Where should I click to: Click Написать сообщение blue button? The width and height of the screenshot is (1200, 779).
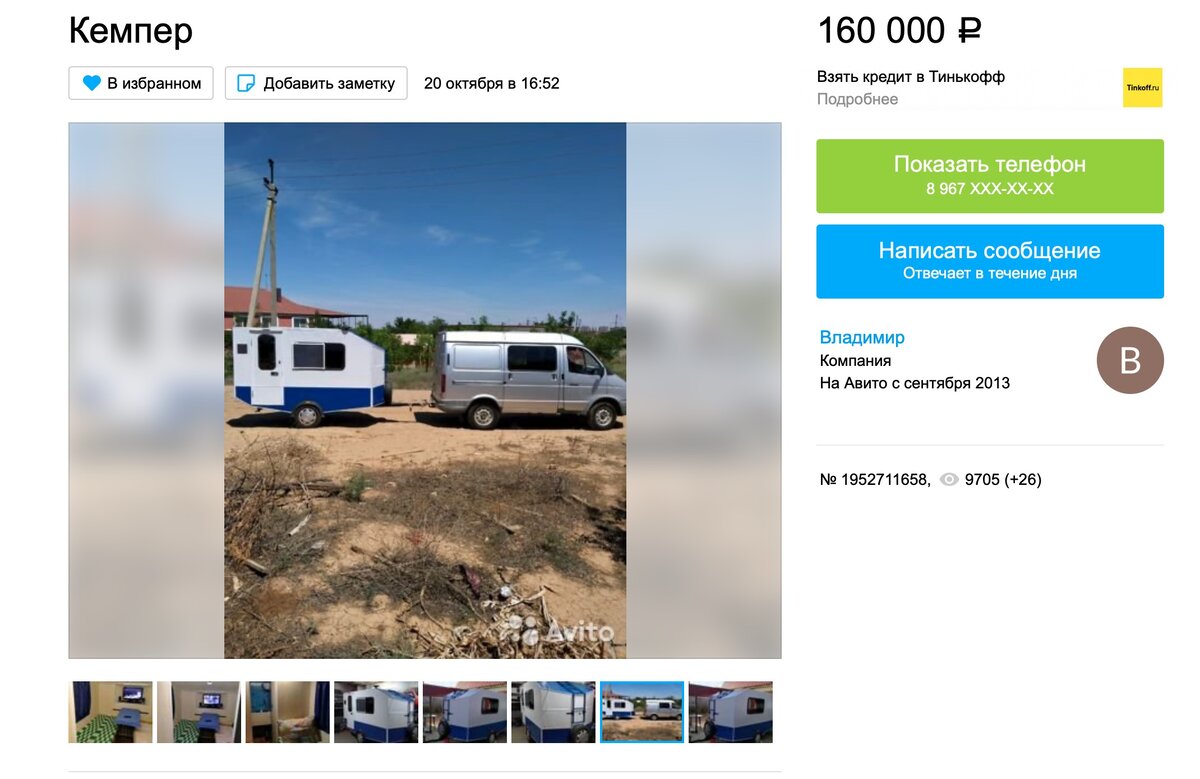coord(990,261)
